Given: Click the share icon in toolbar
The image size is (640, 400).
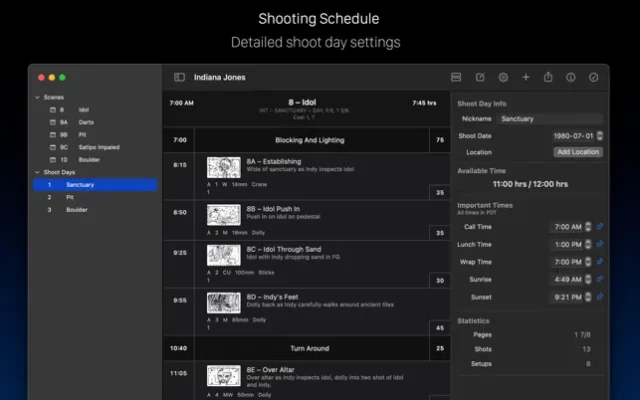Looking at the screenshot, I should (548, 77).
